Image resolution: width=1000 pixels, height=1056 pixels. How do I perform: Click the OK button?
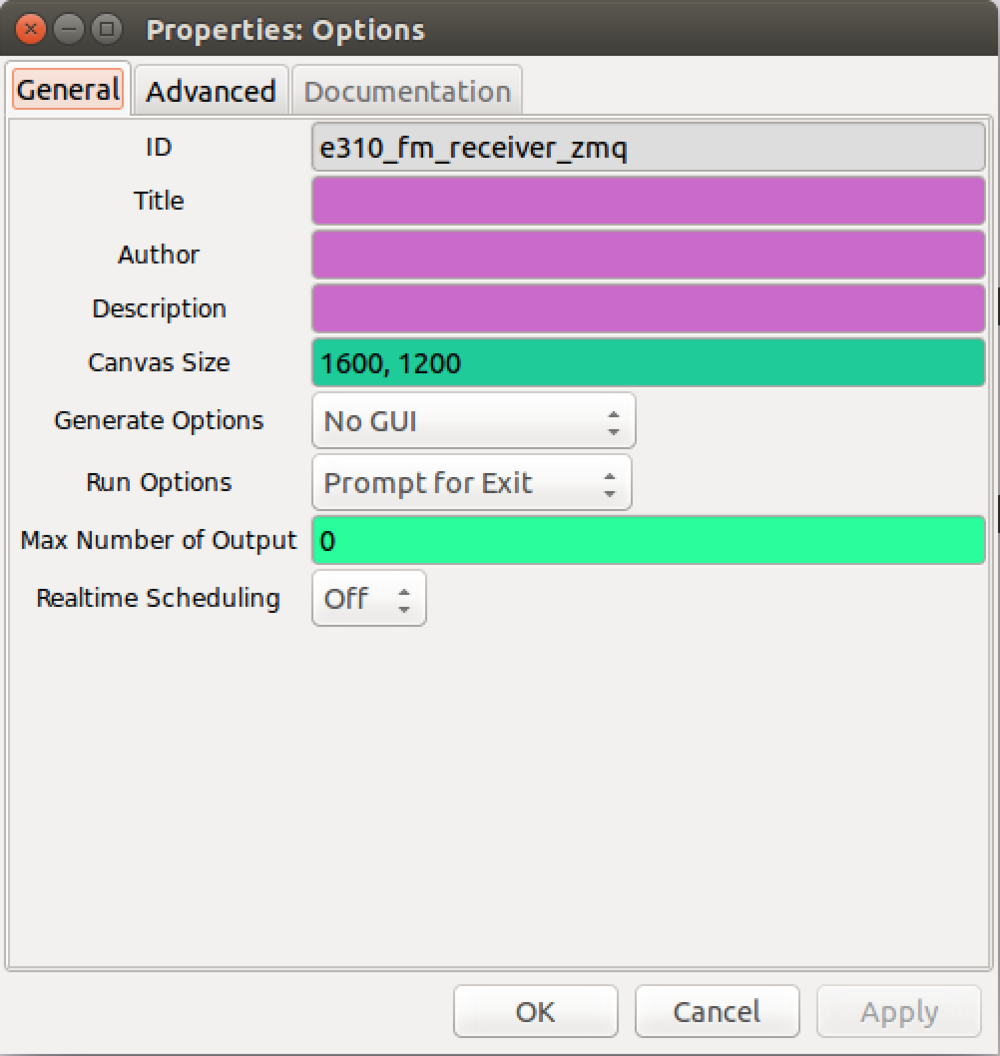[535, 1010]
